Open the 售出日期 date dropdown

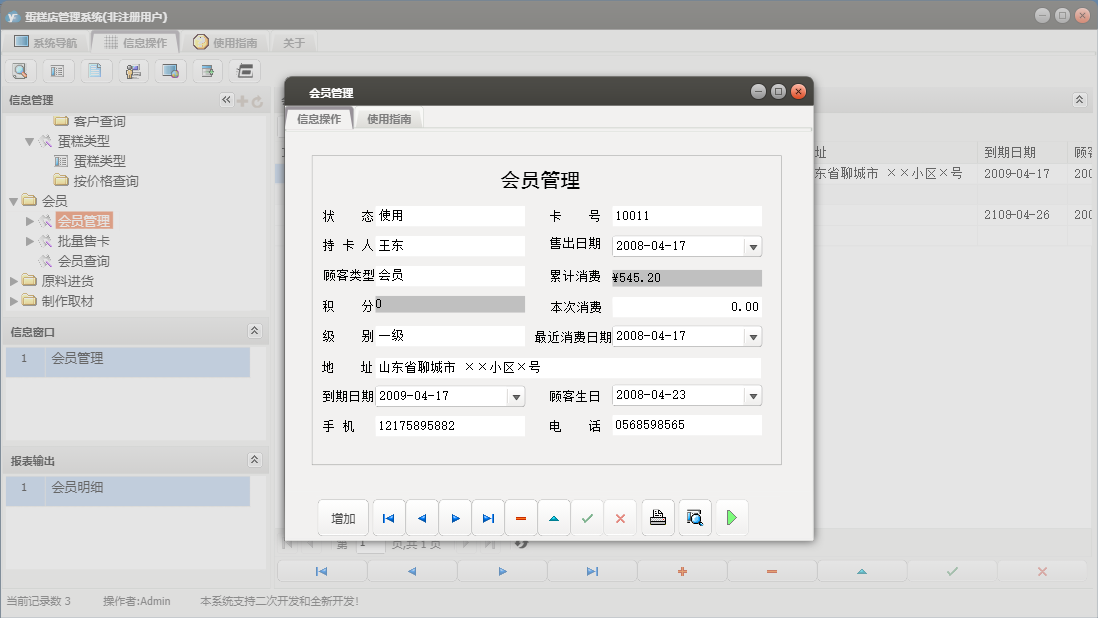(x=753, y=245)
